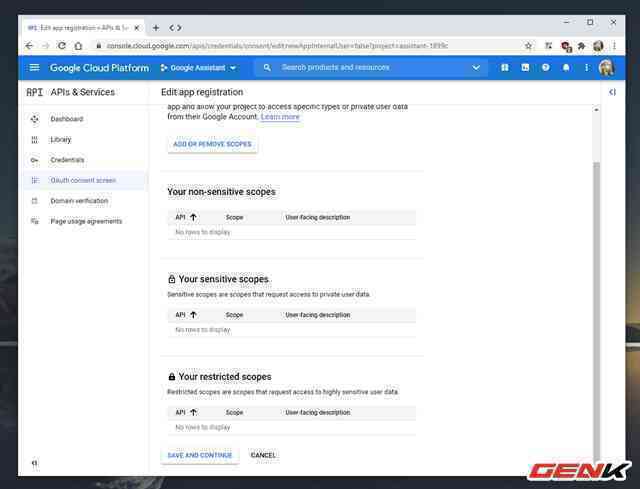This screenshot has height=489, width=640.
Task: Click the API logo beside APIs & Services
Action: click(x=34, y=92)
